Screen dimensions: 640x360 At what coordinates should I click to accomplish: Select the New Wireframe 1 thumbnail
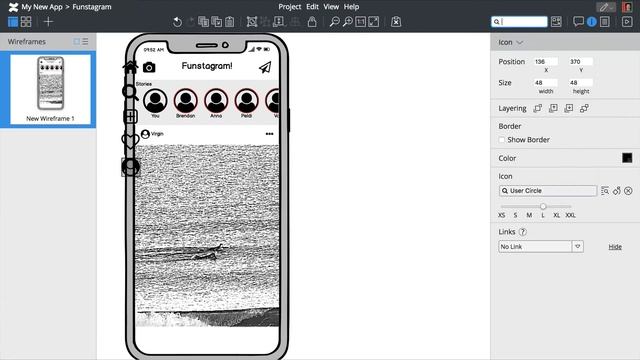(50, 89)
